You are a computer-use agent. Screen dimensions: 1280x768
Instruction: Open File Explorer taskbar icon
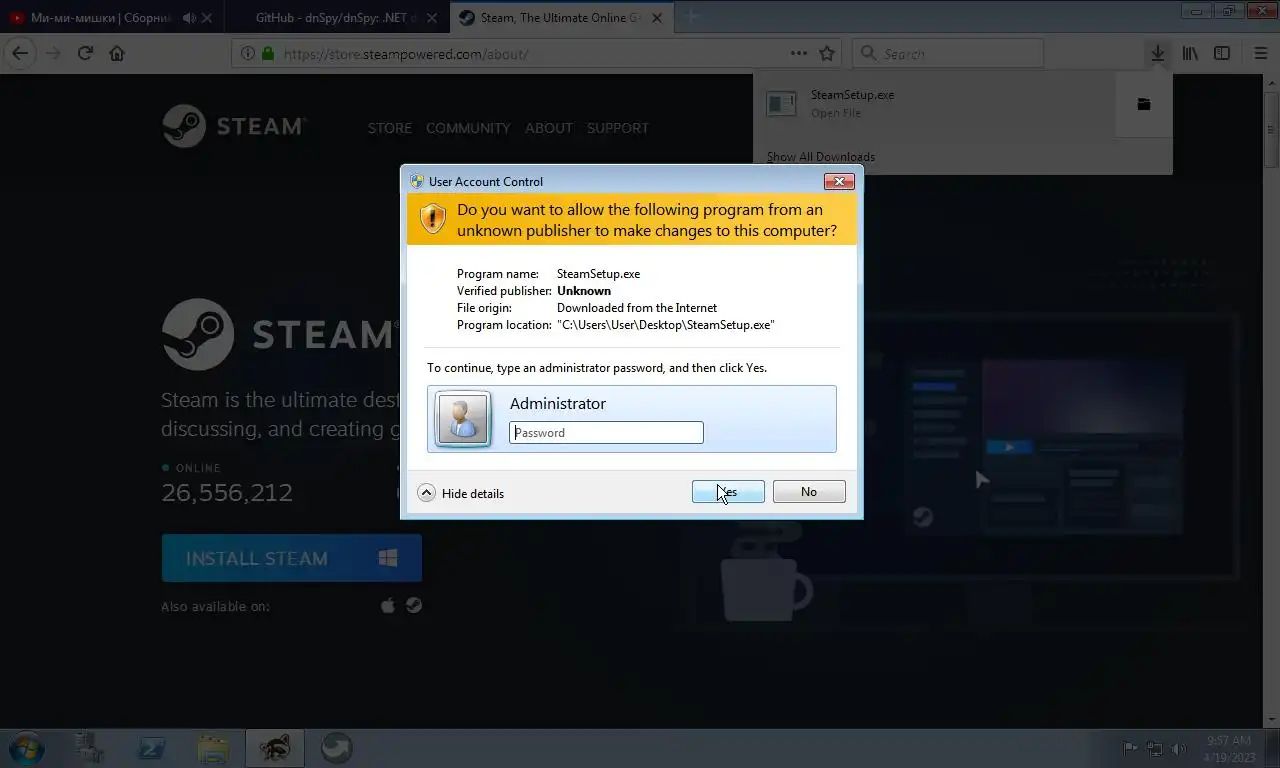tap(213, 748)
